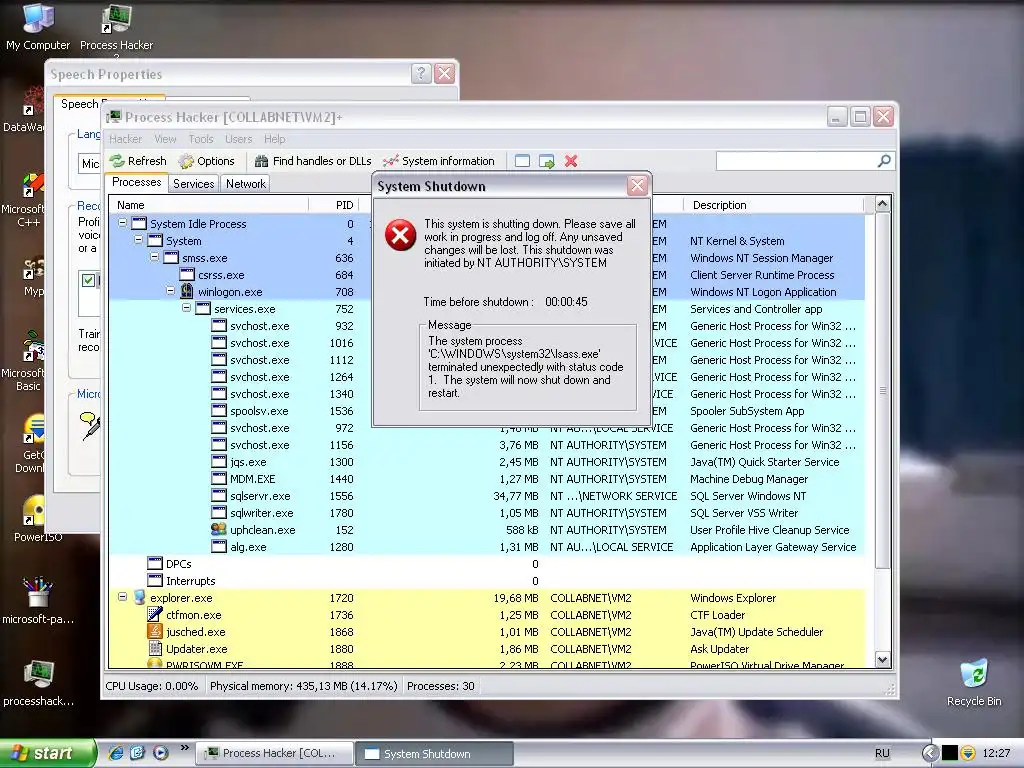Click the spoolsv.exe process icon

click(219, 410)
